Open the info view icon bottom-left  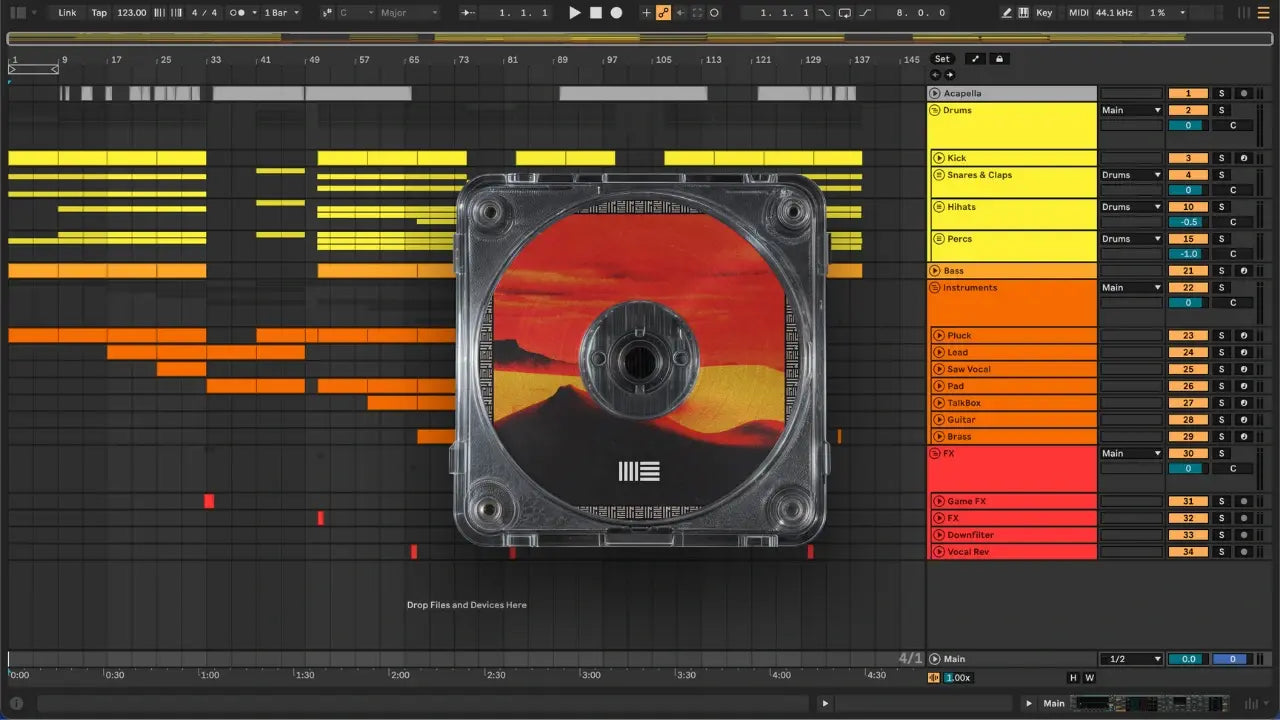(x=17, y=703)
